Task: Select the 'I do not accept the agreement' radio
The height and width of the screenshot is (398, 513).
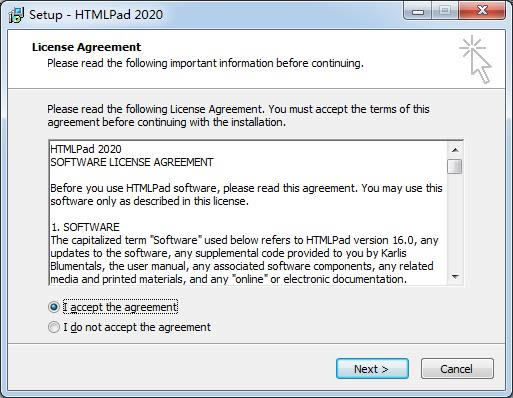Action: 54,327
